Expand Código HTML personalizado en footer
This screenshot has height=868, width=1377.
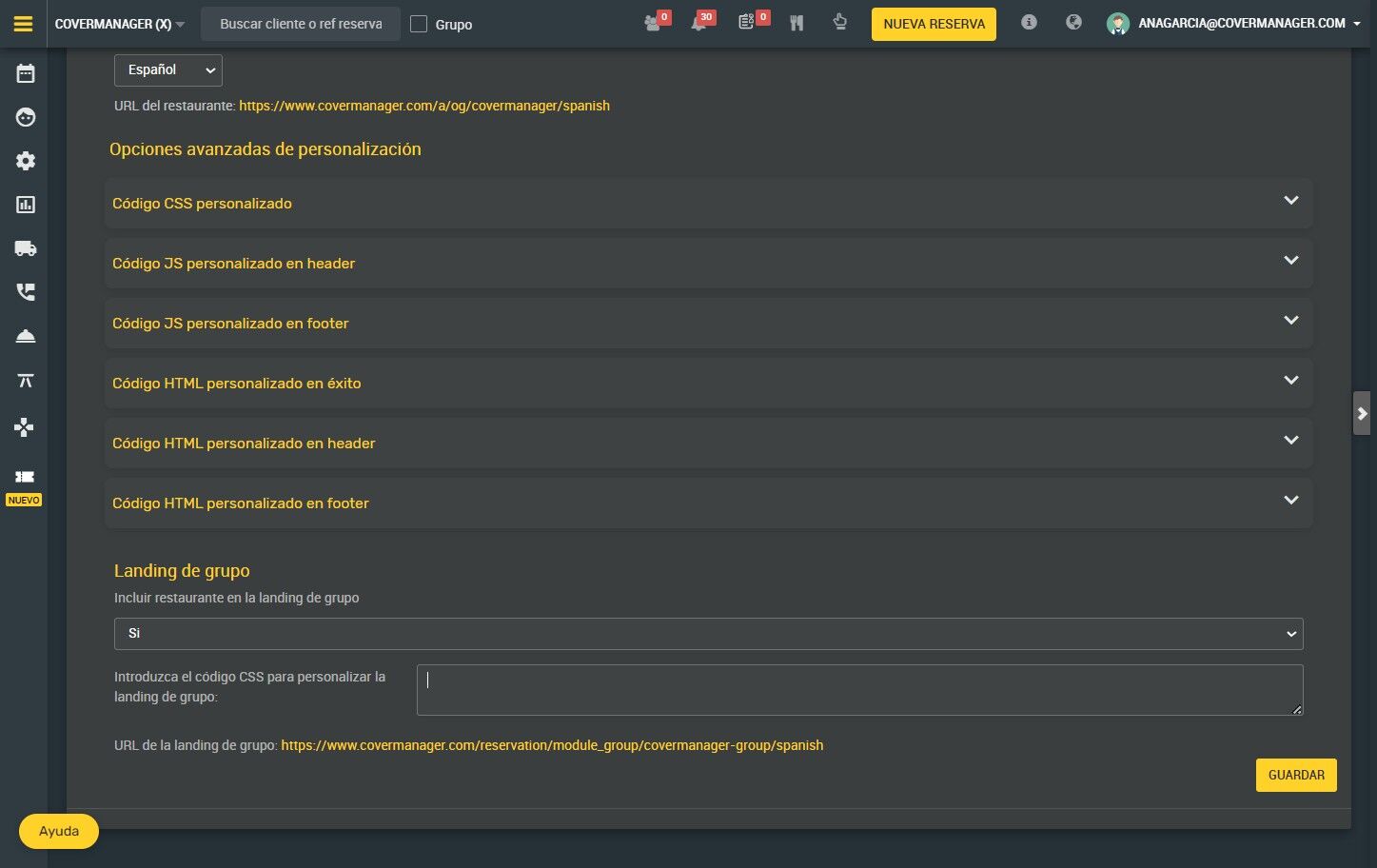tap(709, 503)
